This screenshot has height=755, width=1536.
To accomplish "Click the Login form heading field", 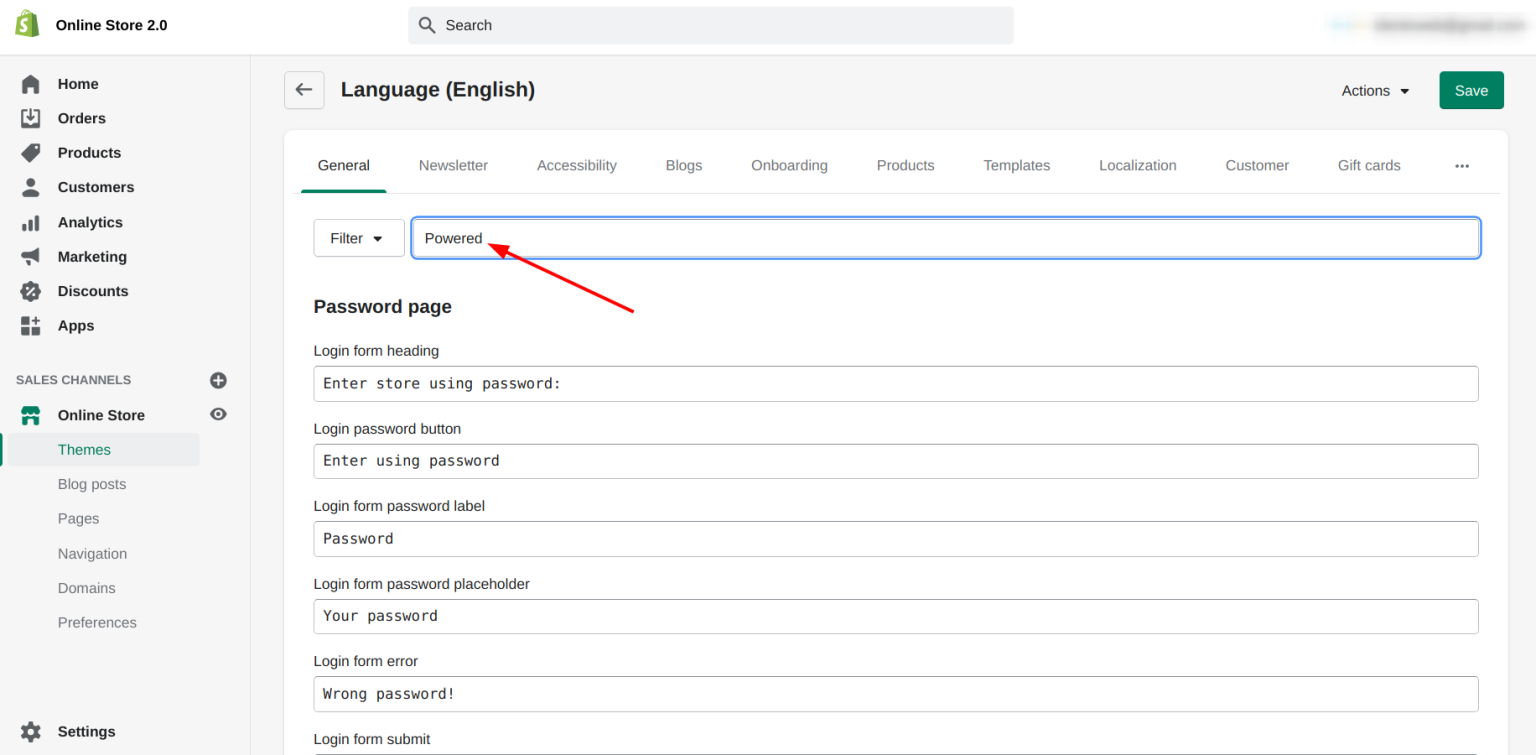I will pyautogui.click(x=895, y=384).
